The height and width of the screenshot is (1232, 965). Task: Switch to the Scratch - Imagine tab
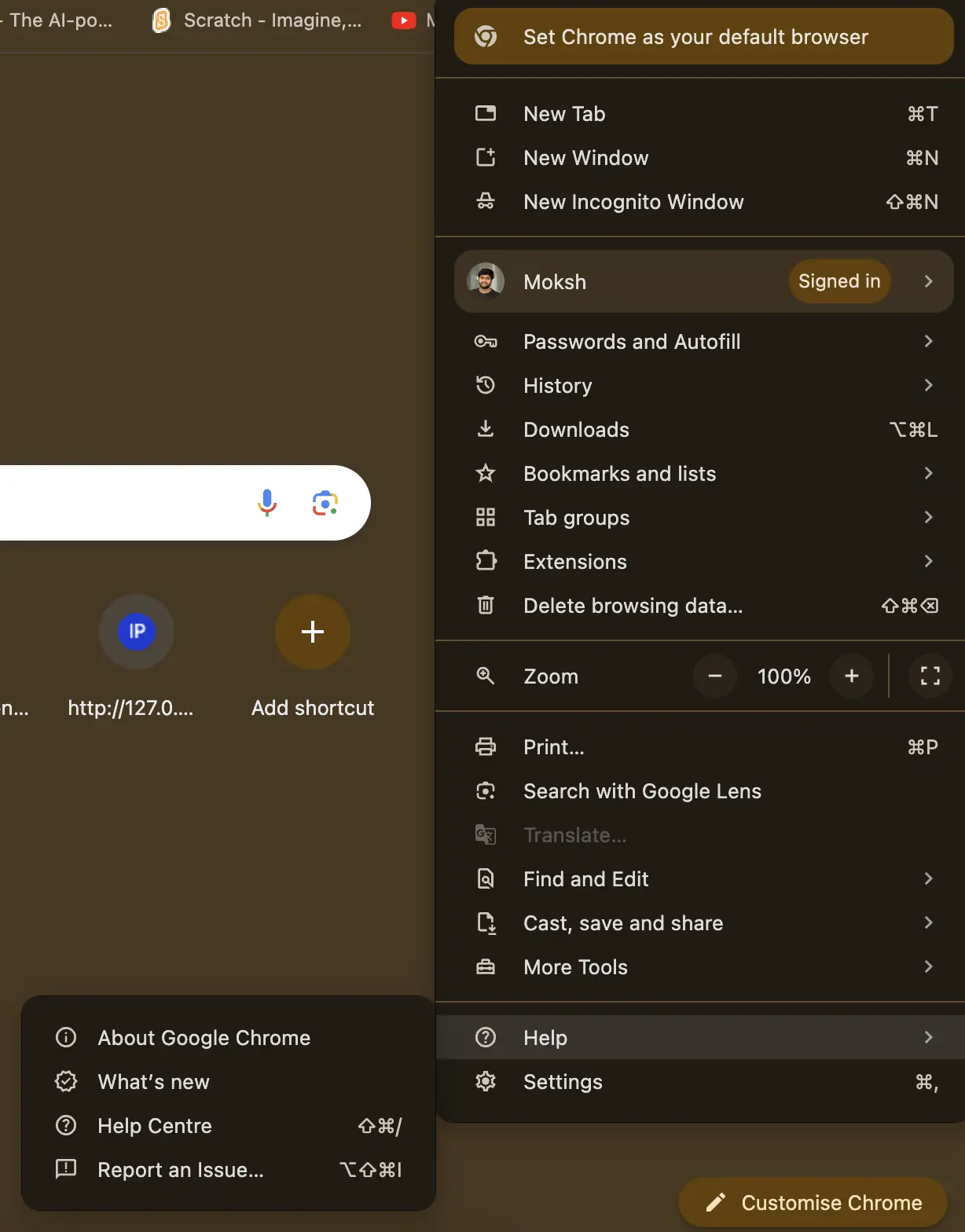click(258, 20)
